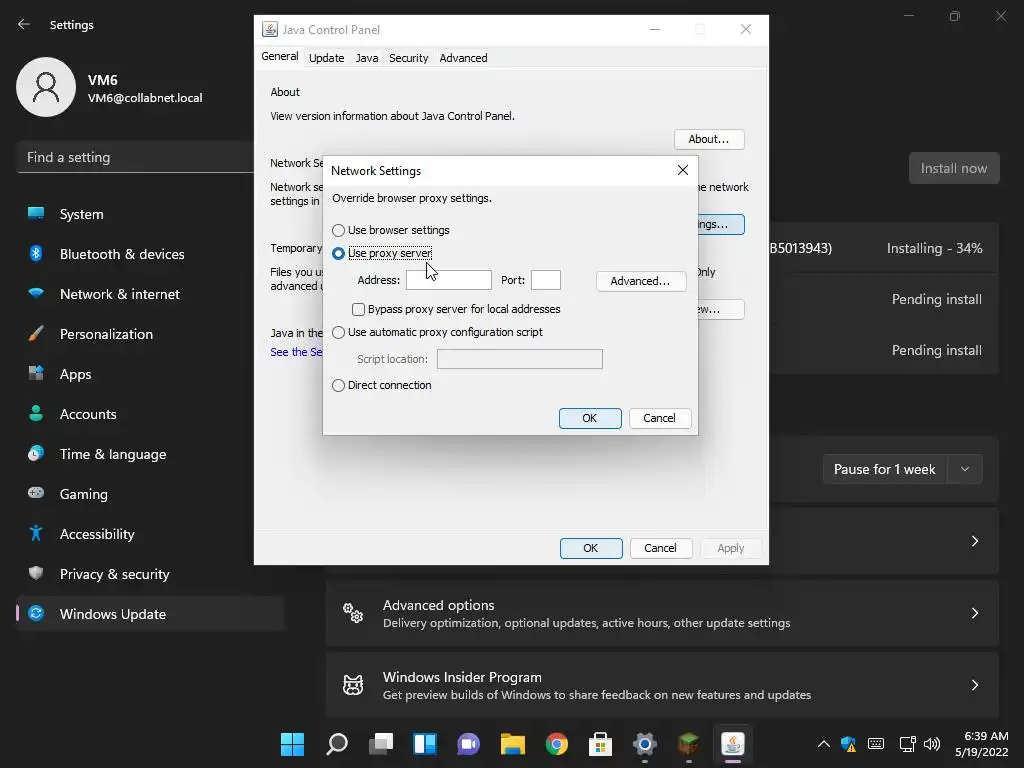Open the Security tab
Image resolution: width=1024 pixels, height=768 pixels.
click(409, 58)
